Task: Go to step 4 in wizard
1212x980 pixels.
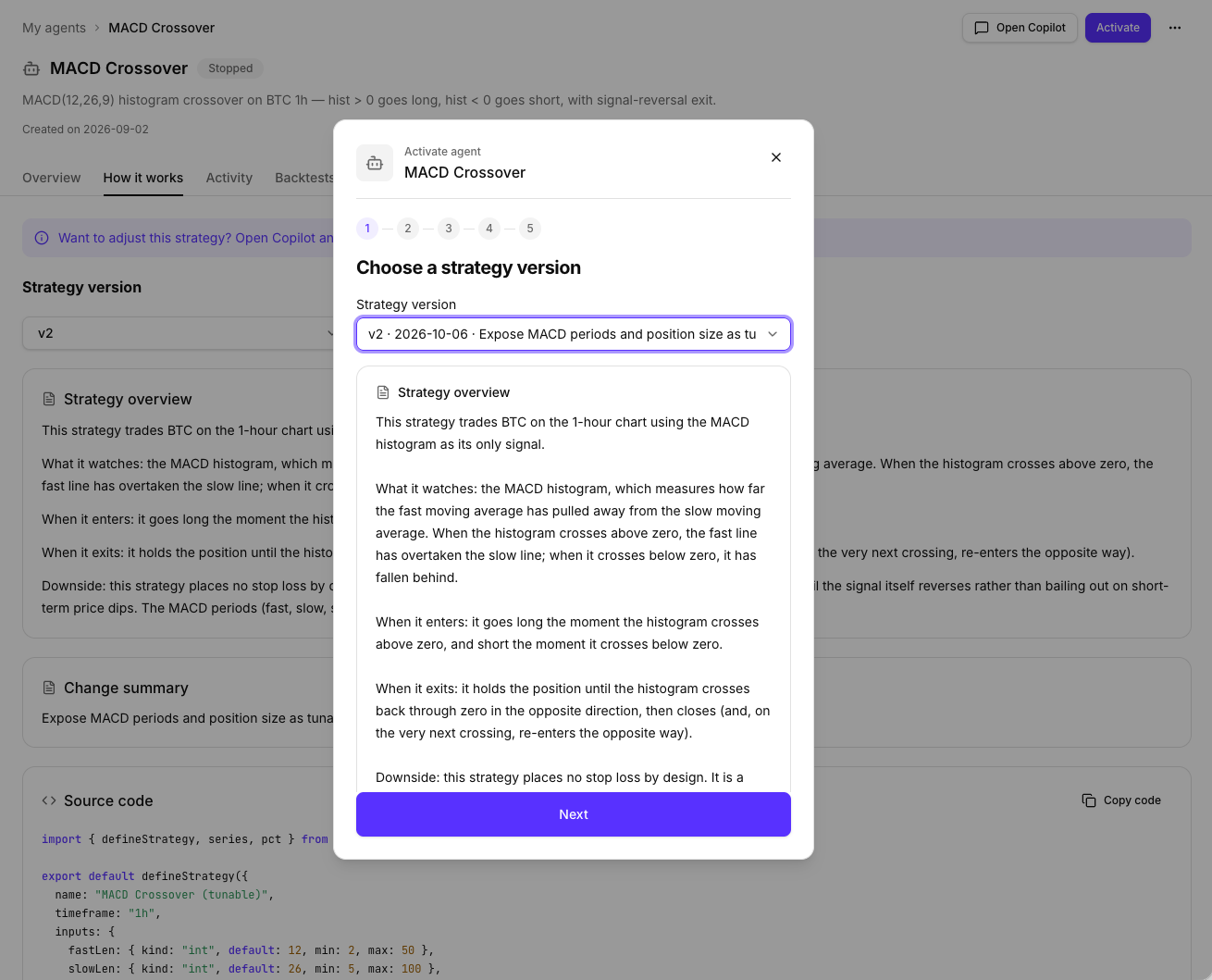Action: 489,229
